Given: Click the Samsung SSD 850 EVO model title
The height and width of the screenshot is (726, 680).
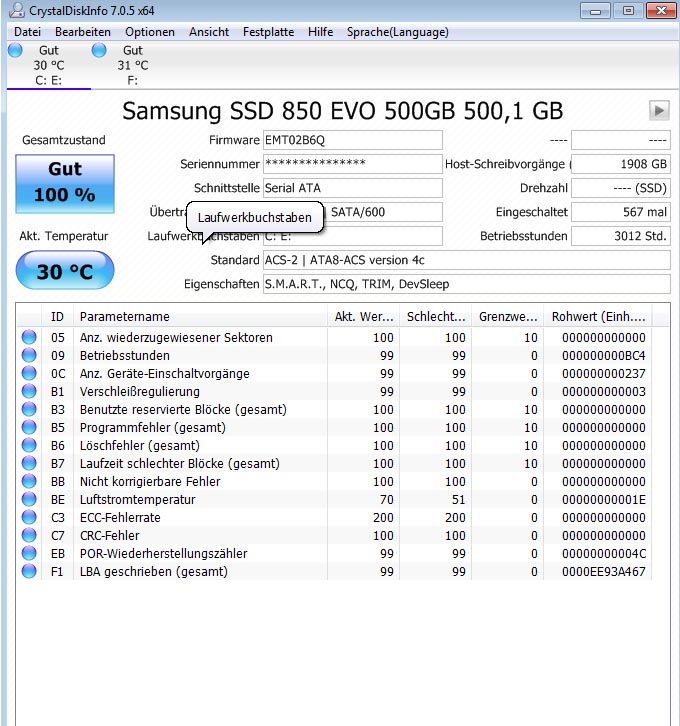Looking at the screenshot, I should coord(343,111).
